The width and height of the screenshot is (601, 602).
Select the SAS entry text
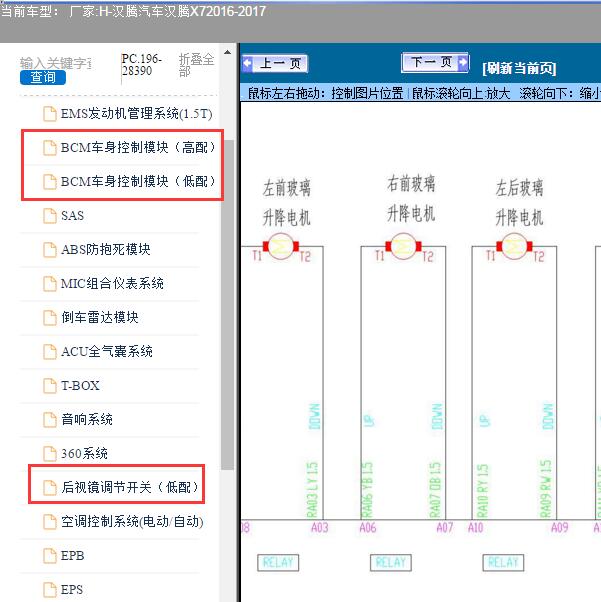(x=72, y=215)
